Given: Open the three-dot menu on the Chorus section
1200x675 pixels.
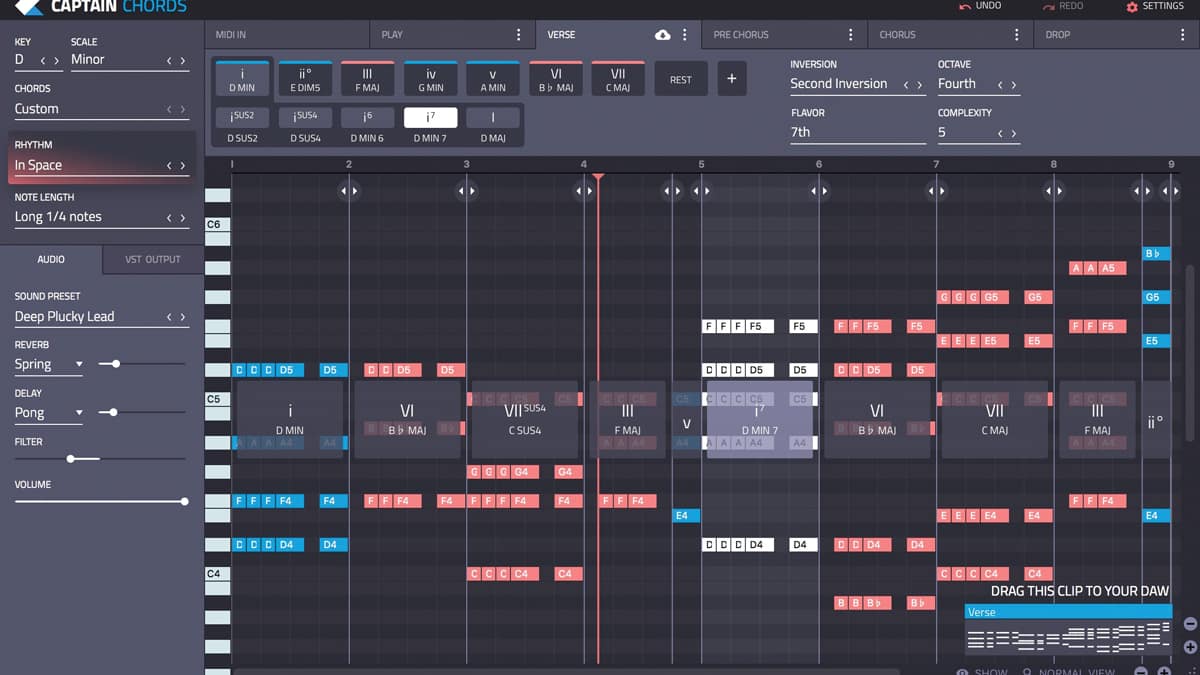Looking at the screenshot, I should (x=1018, y=34).
